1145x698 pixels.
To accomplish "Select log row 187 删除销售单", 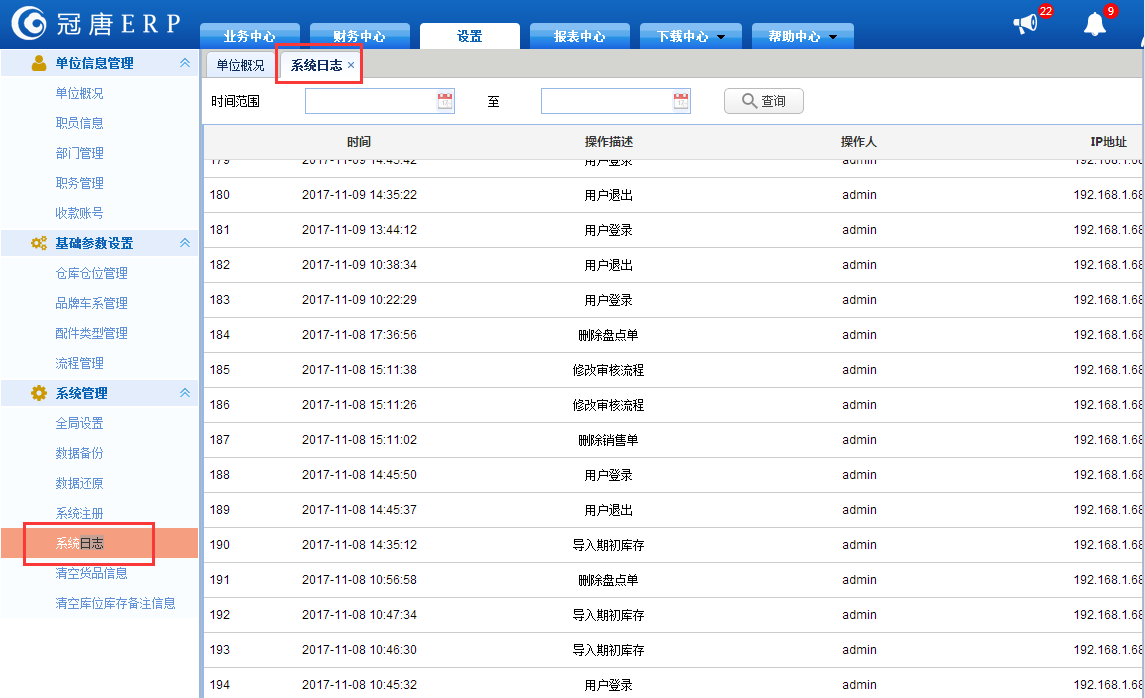I will pos(608,440).
